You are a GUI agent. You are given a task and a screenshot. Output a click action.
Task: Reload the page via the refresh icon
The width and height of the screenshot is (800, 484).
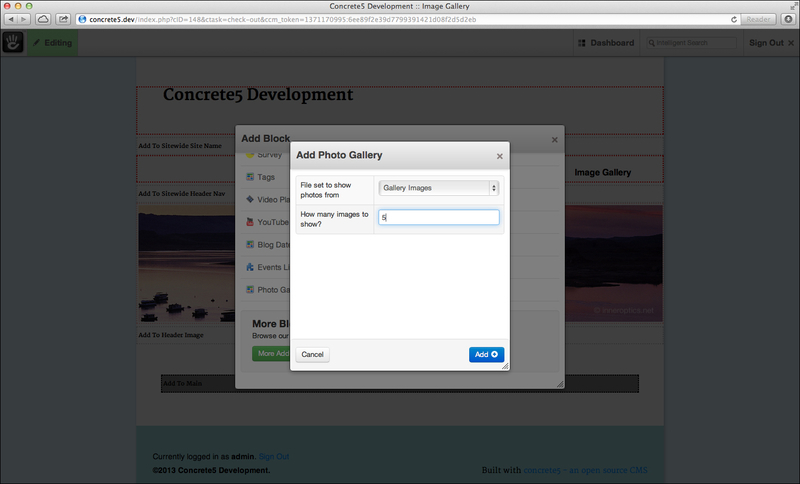pos(734,19)
